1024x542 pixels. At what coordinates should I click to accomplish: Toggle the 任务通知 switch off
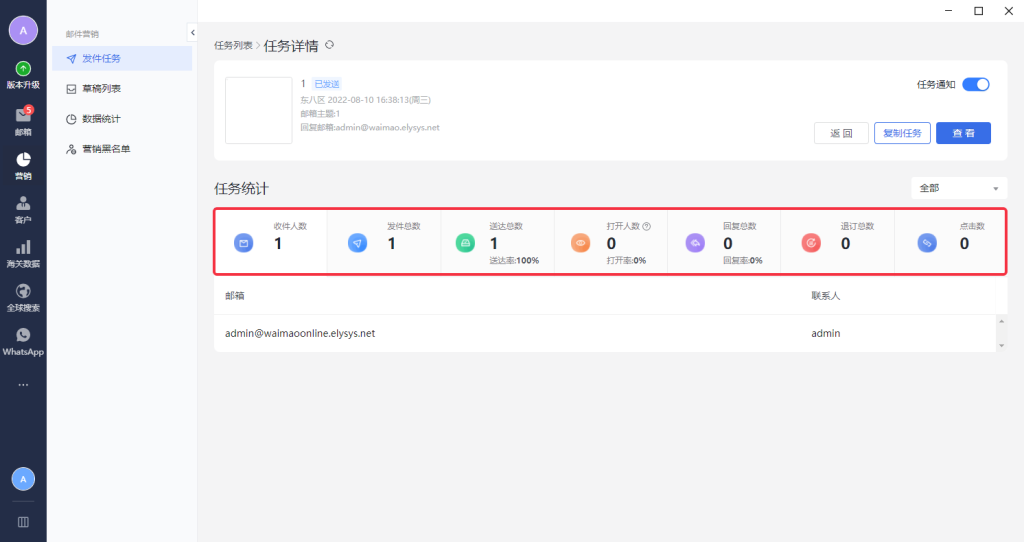[975, 85]
